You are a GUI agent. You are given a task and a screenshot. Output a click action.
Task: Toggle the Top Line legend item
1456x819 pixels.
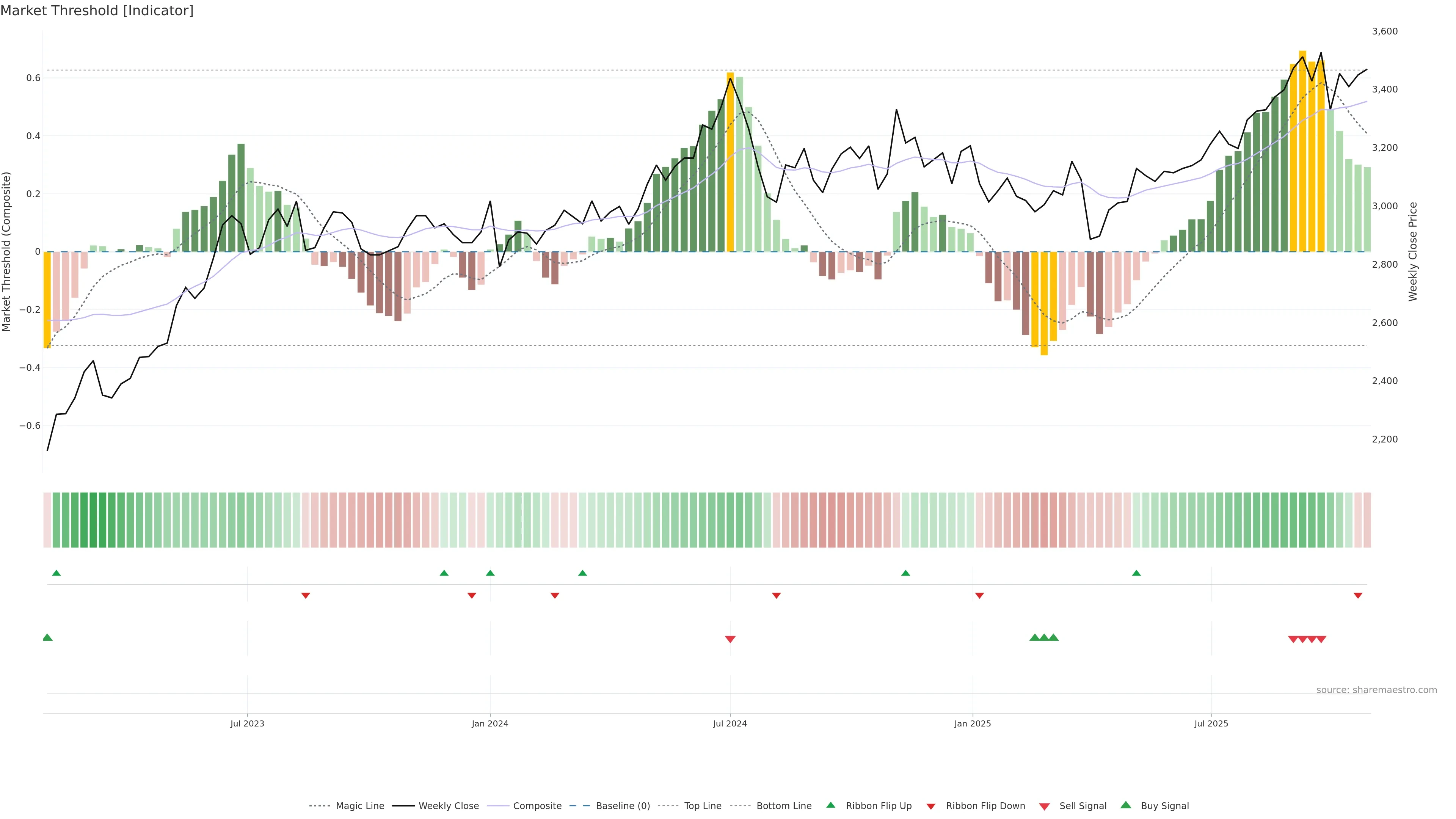click(703, 806)
